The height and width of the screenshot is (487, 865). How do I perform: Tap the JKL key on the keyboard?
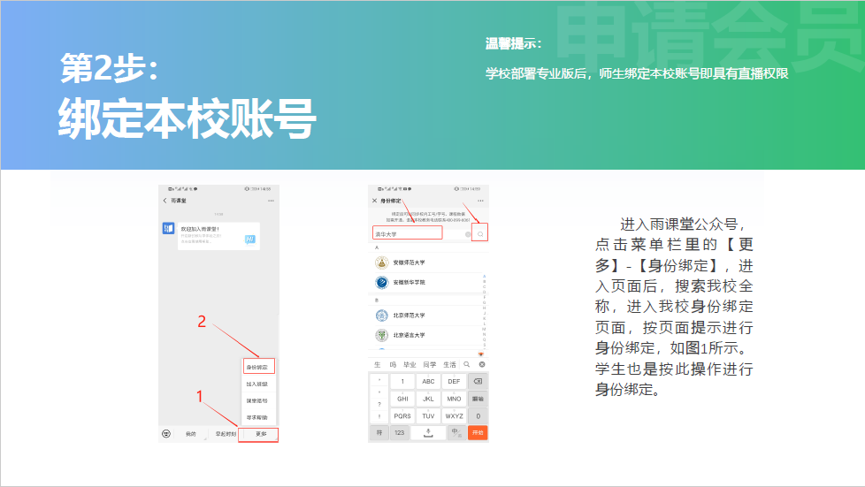(x=428, y=399)
